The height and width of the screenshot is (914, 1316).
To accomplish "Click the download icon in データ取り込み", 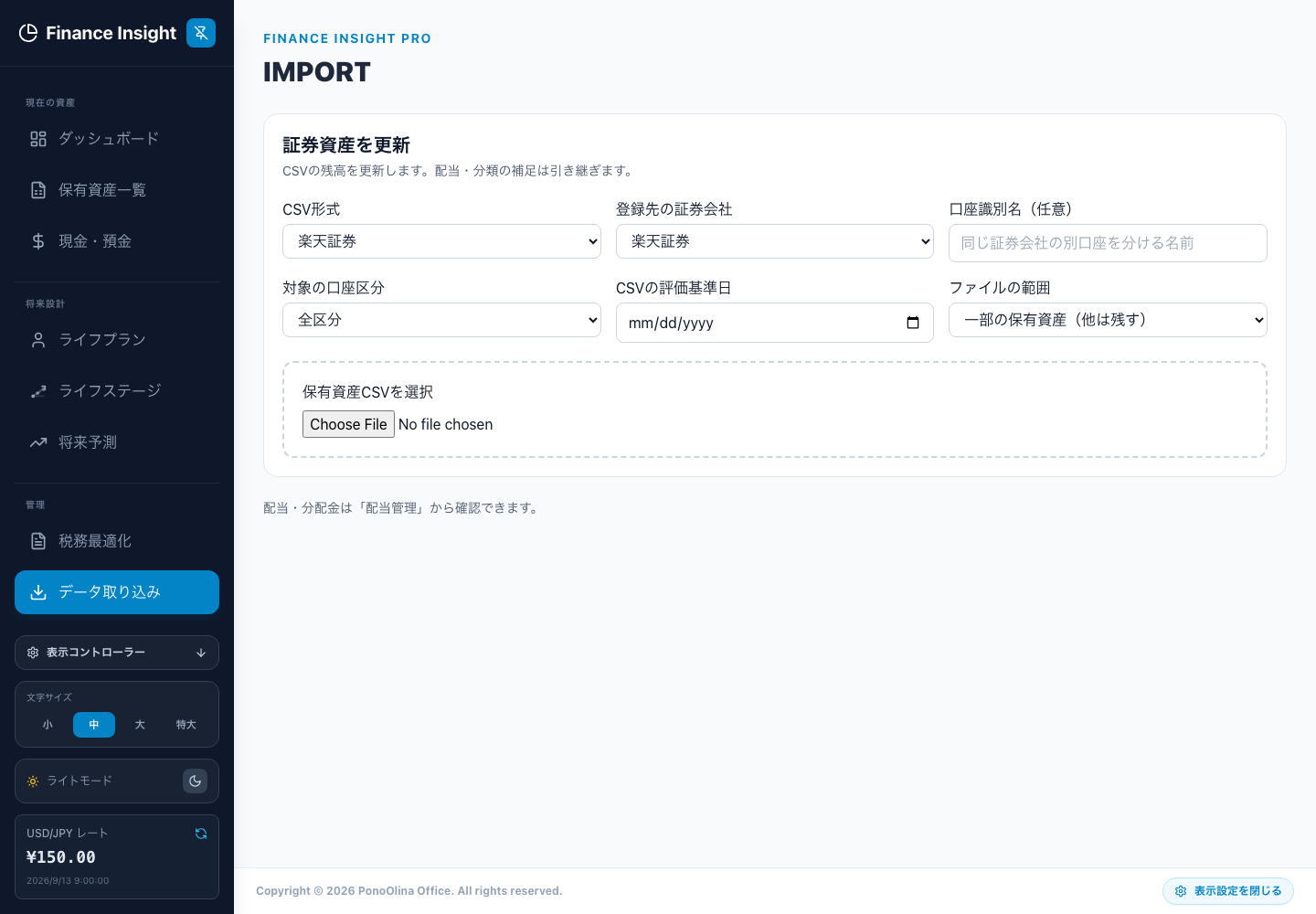I will pos(38,592).
